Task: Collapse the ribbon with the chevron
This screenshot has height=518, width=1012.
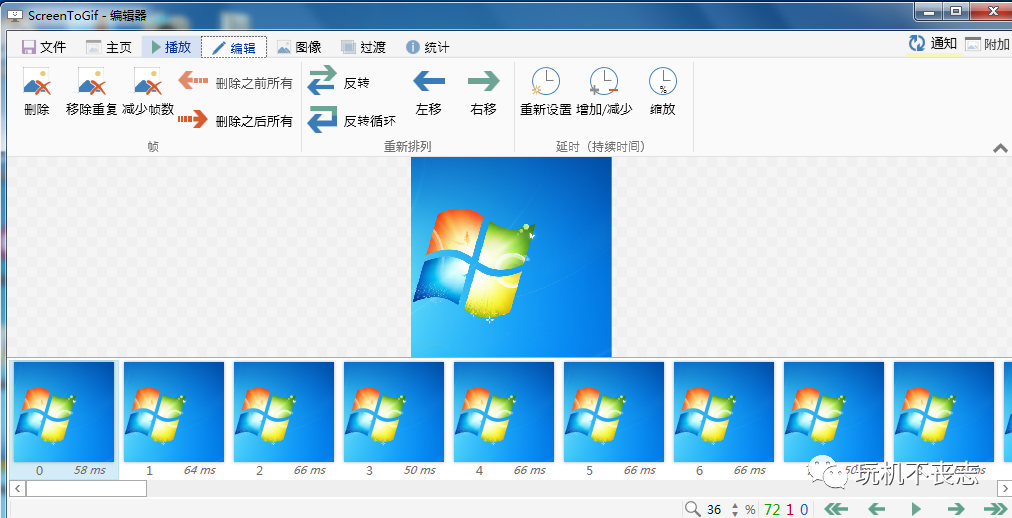Action: [x=1000, y=148]
